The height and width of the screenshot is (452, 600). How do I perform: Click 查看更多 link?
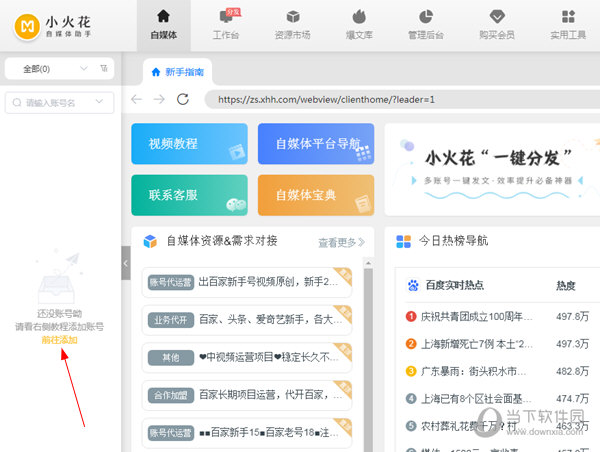pos(341,242)
